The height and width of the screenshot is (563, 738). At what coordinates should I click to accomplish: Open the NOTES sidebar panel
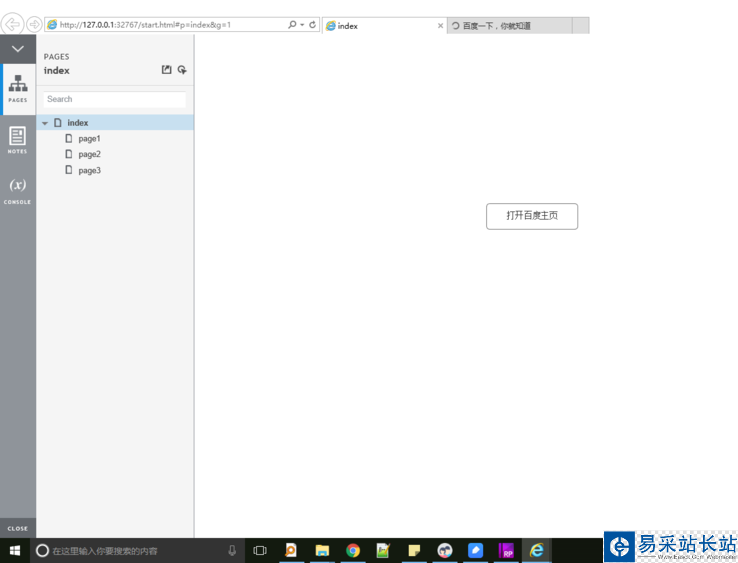18,140
